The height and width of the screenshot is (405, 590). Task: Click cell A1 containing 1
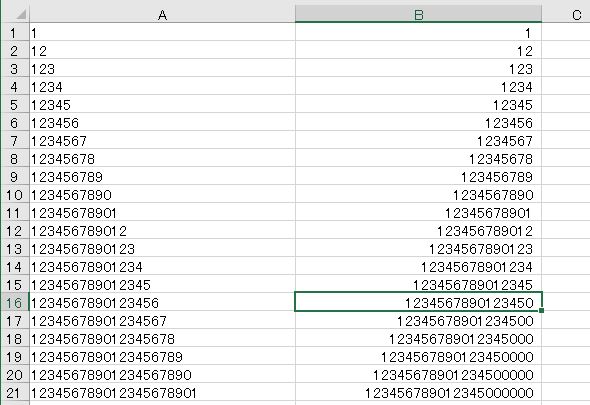point(162,32)
